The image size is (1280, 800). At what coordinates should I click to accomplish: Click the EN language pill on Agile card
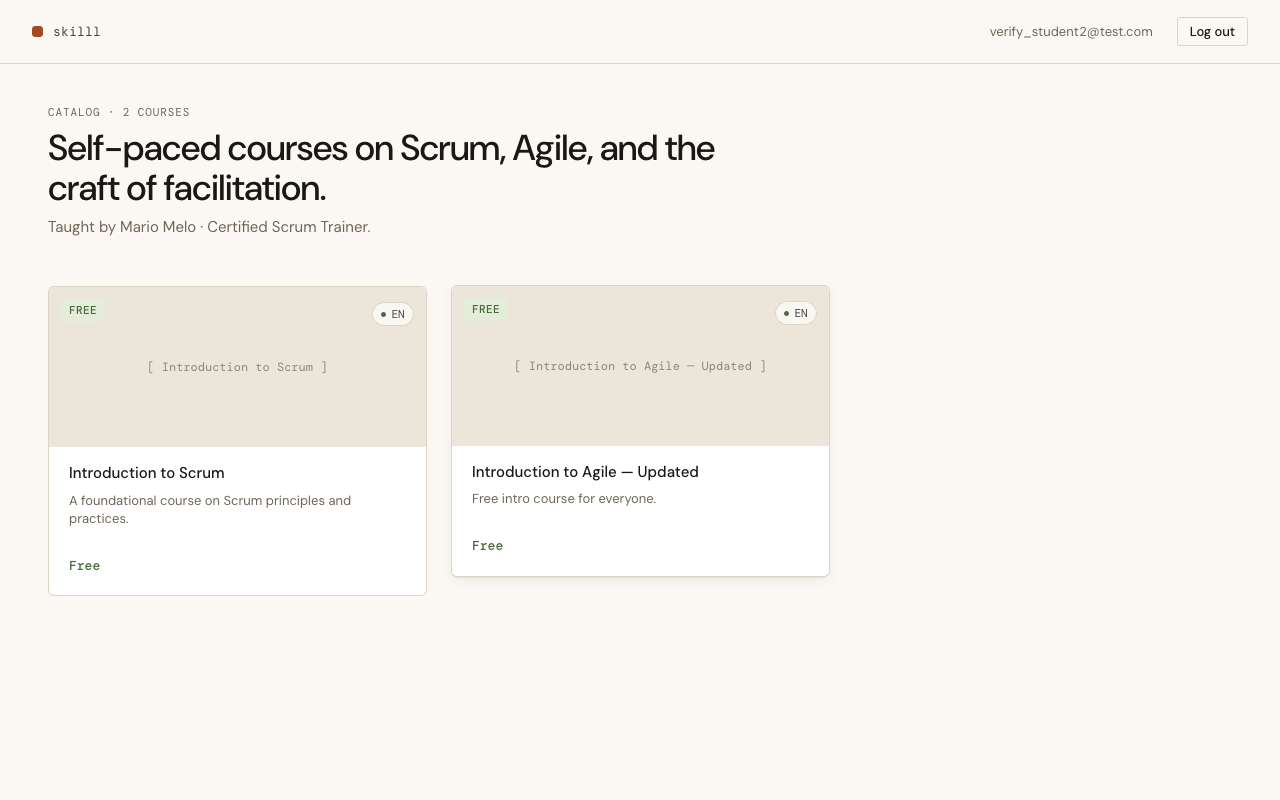pyautogui.click(x=796, y=313)
